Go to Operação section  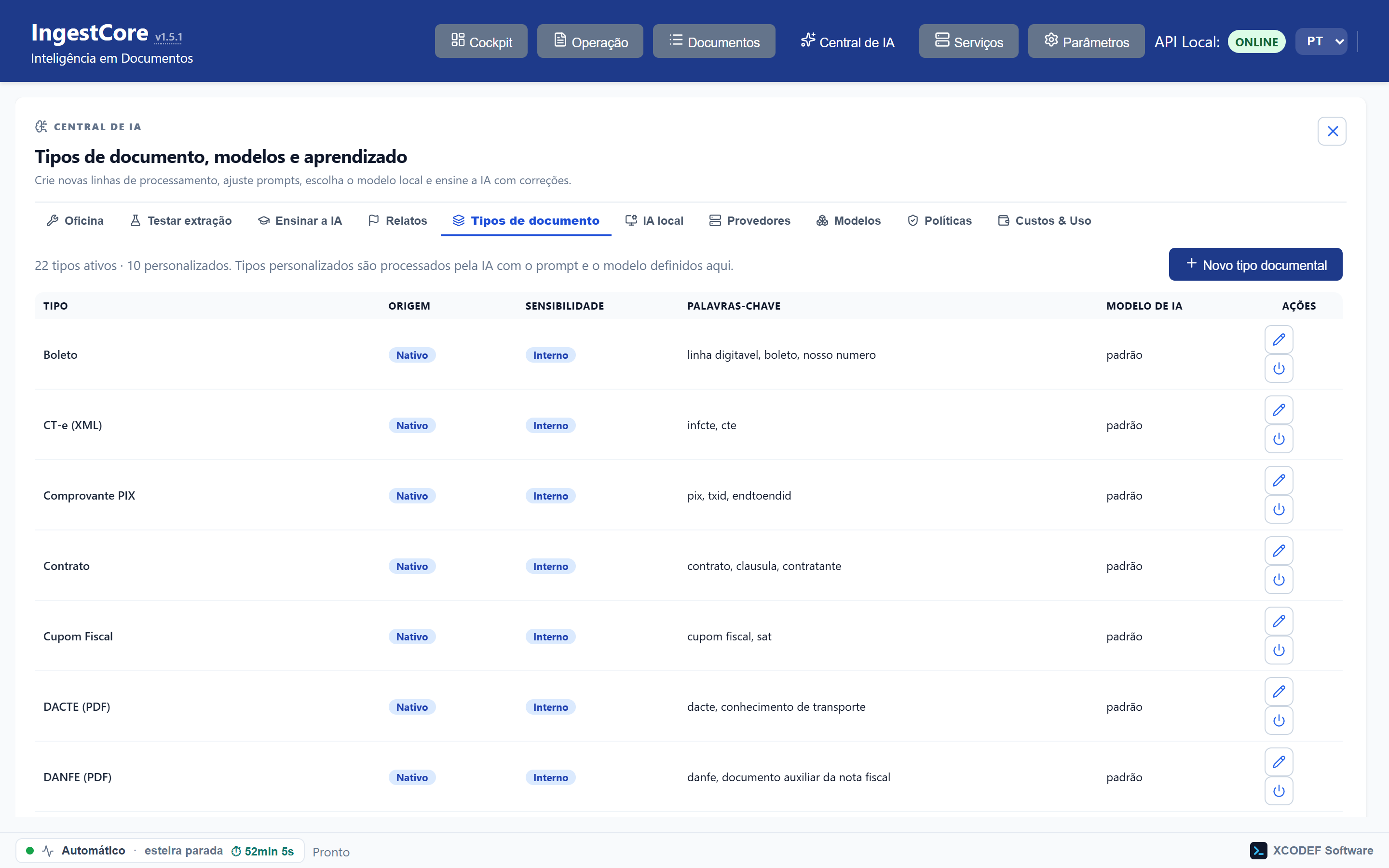590,41
